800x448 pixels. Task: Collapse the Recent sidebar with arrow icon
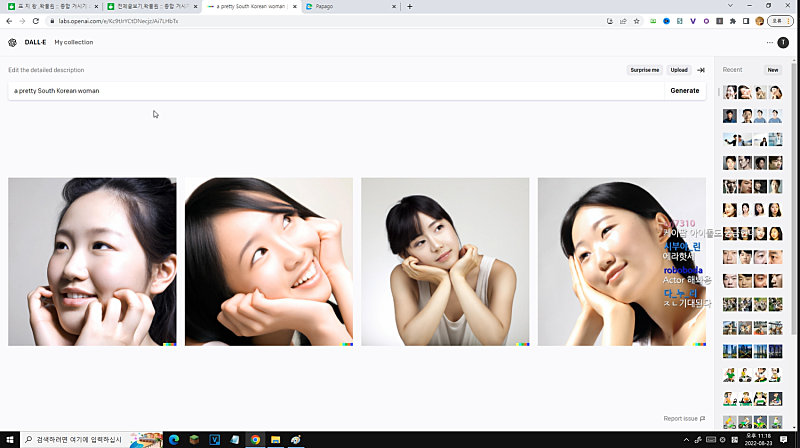[x=701, y=70]
